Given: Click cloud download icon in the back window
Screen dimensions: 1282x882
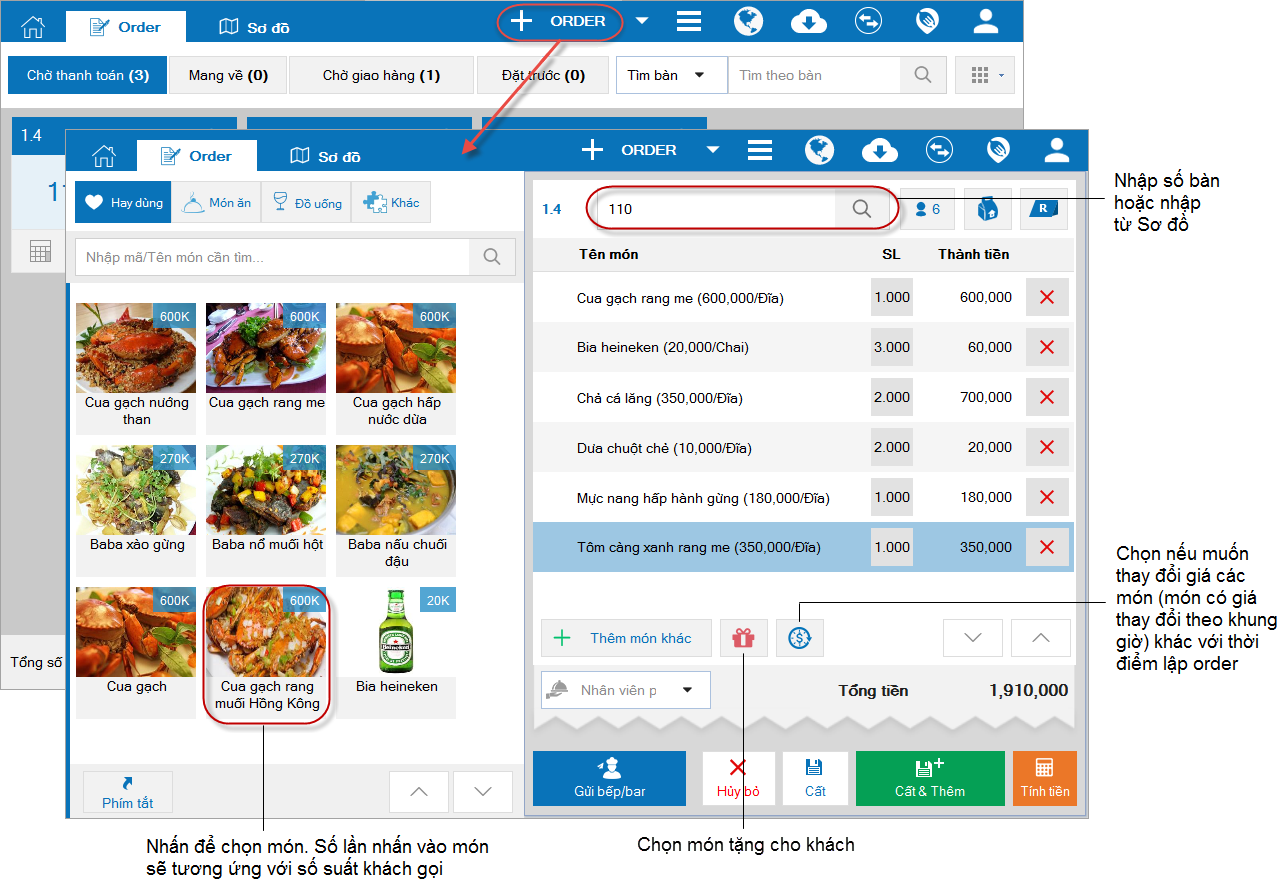Looking at the screenshot, I should (808, 21).
